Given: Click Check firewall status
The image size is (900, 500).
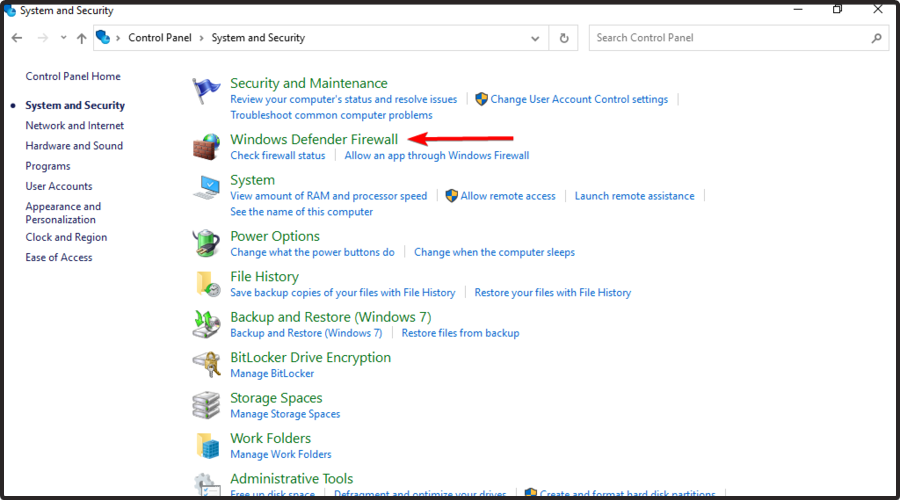Looking at the screenshot, I should click(278, 156).
